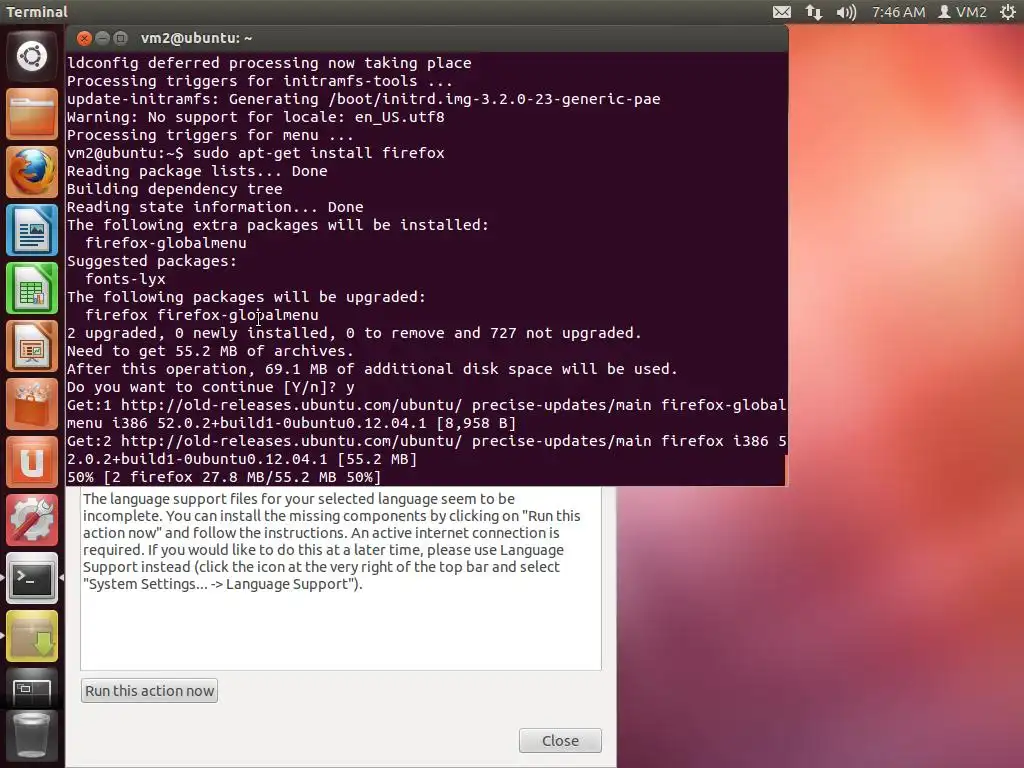Click the language support message text area
Screen dimensions: 1024x768
pyautogui.click(x=341, y=579)
